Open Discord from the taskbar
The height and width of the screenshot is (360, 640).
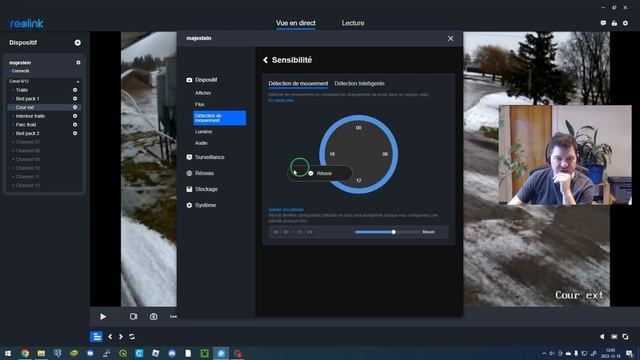172,353
